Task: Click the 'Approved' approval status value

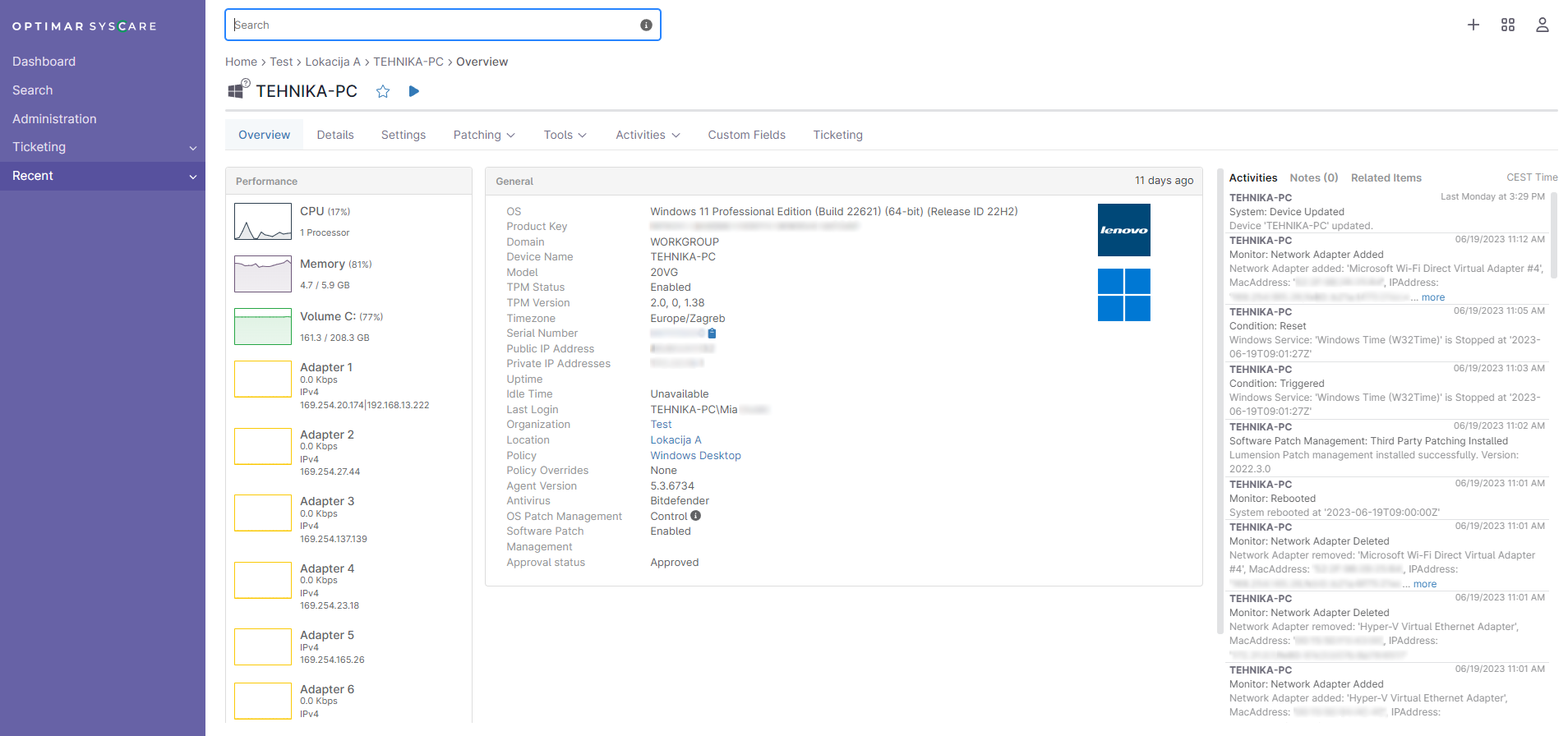Action: click(x=675, y=563)
